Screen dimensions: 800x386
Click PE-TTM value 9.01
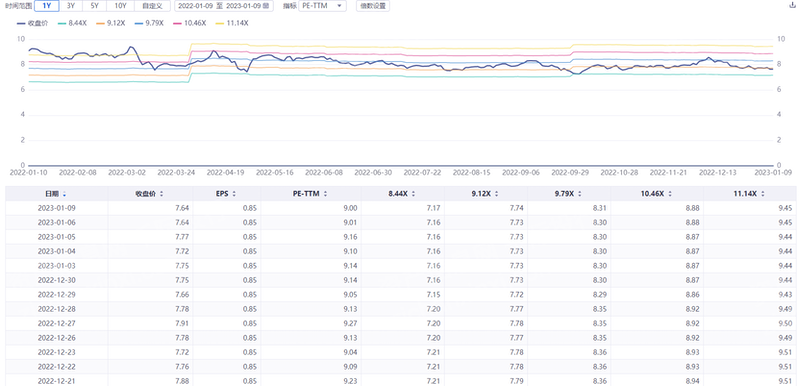coord(350,222)
